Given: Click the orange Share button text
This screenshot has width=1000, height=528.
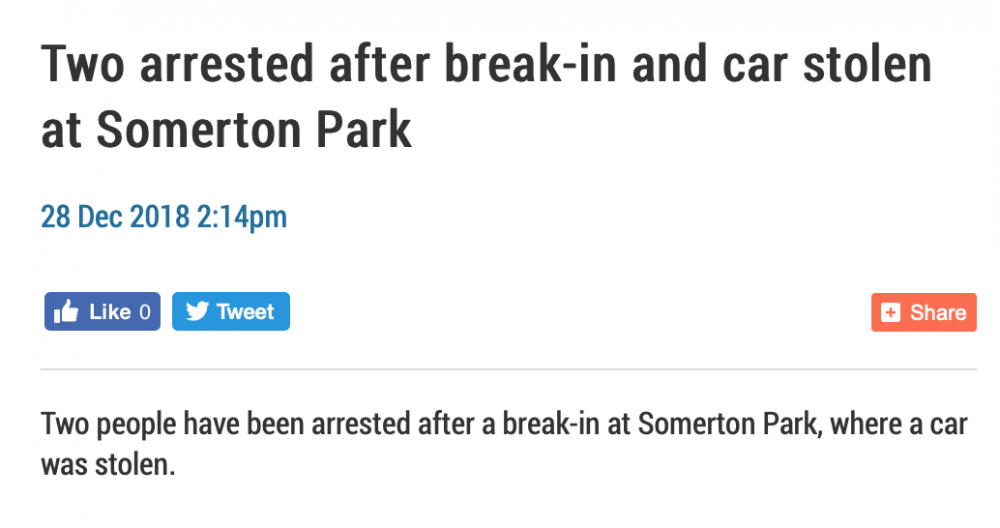Looking at the screenshot, I should pos(937,313).
